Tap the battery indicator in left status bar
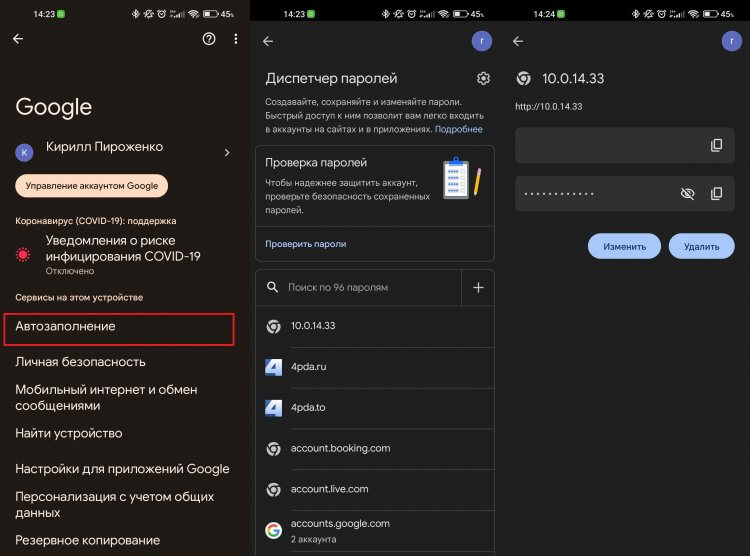This screenshot has height=556, width=750. [x=211, y=14]
